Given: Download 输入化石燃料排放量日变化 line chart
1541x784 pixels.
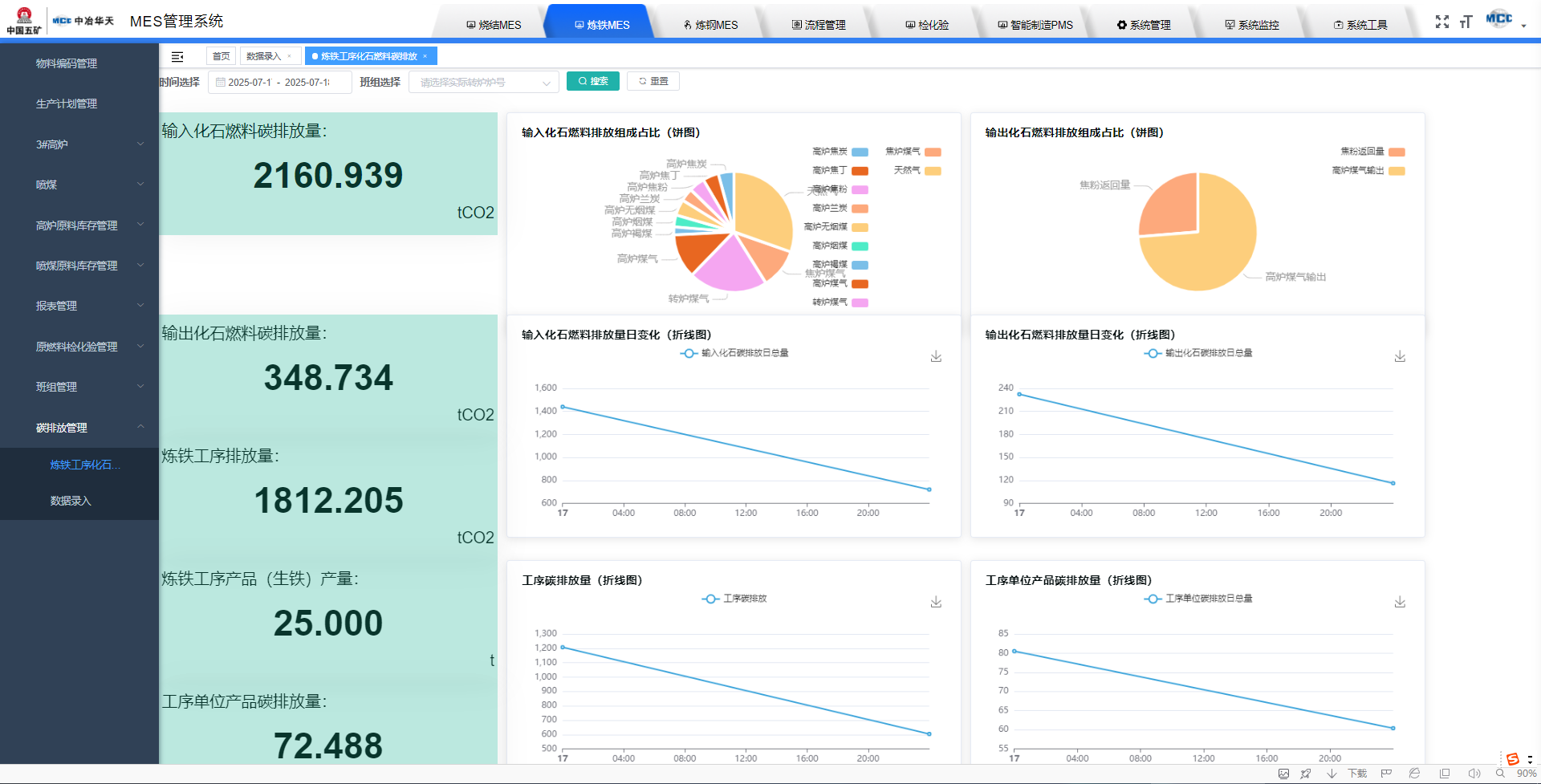Looking at the screenshot, I should click(936, 356).
